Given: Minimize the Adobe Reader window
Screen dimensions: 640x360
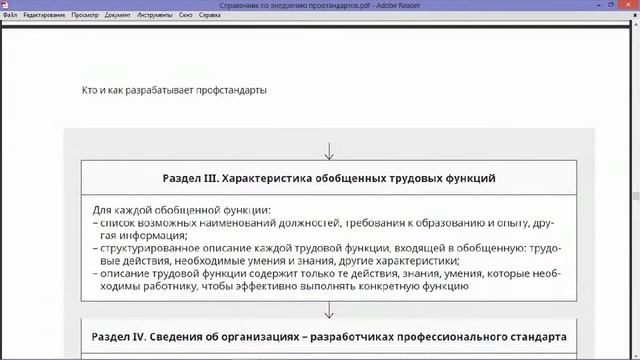Looking at the screenshot, I should pyautogui.click(x=598, y=5).
